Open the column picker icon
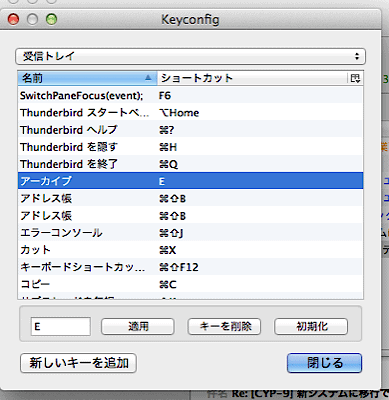 [x=355, y=78]
